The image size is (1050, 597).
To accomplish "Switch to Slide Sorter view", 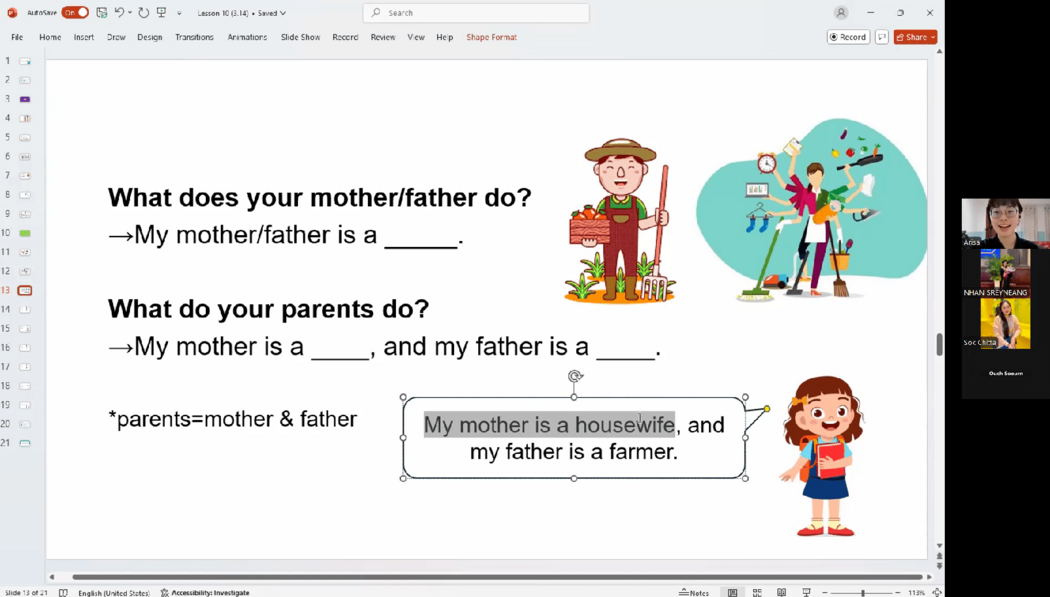I will point(757,592).
